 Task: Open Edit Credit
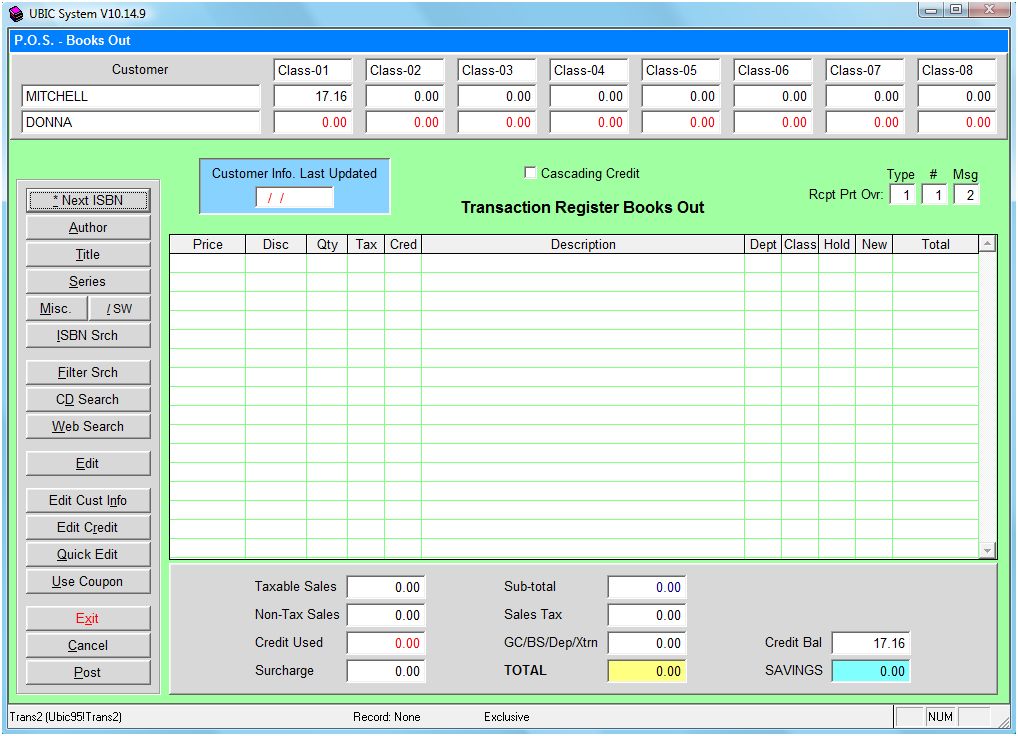coord(88,527)
